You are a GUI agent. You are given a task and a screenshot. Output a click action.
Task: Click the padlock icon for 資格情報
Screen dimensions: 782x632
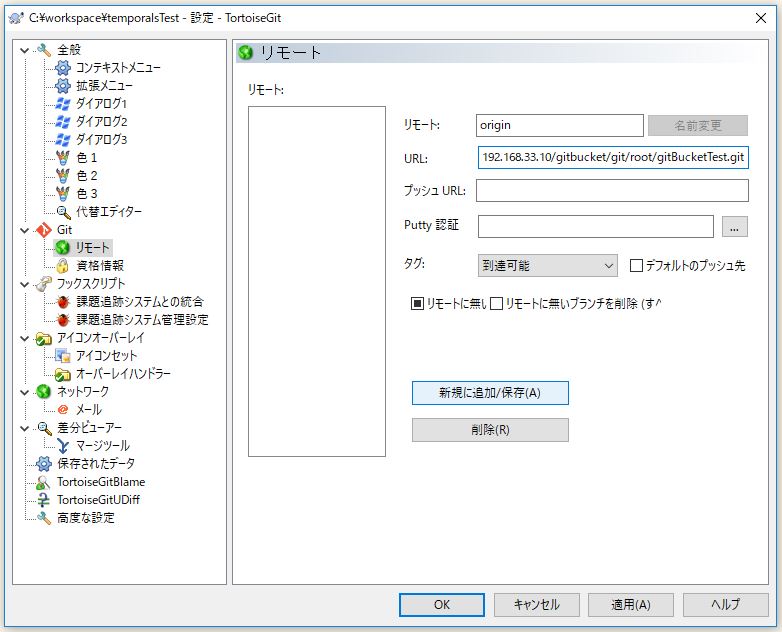click(62, 266)
